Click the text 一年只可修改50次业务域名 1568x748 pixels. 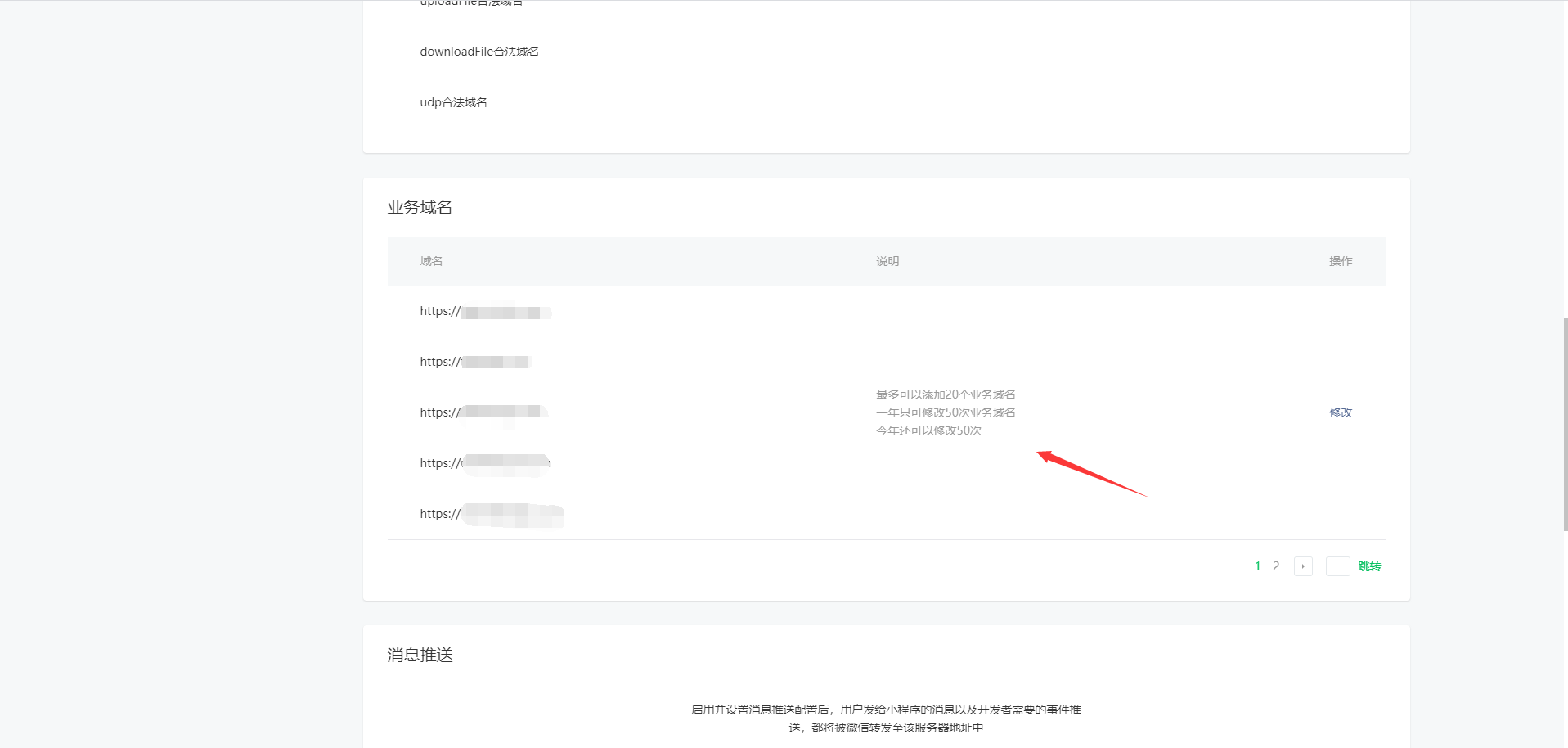pyautogui.click(x=946, y=412)
